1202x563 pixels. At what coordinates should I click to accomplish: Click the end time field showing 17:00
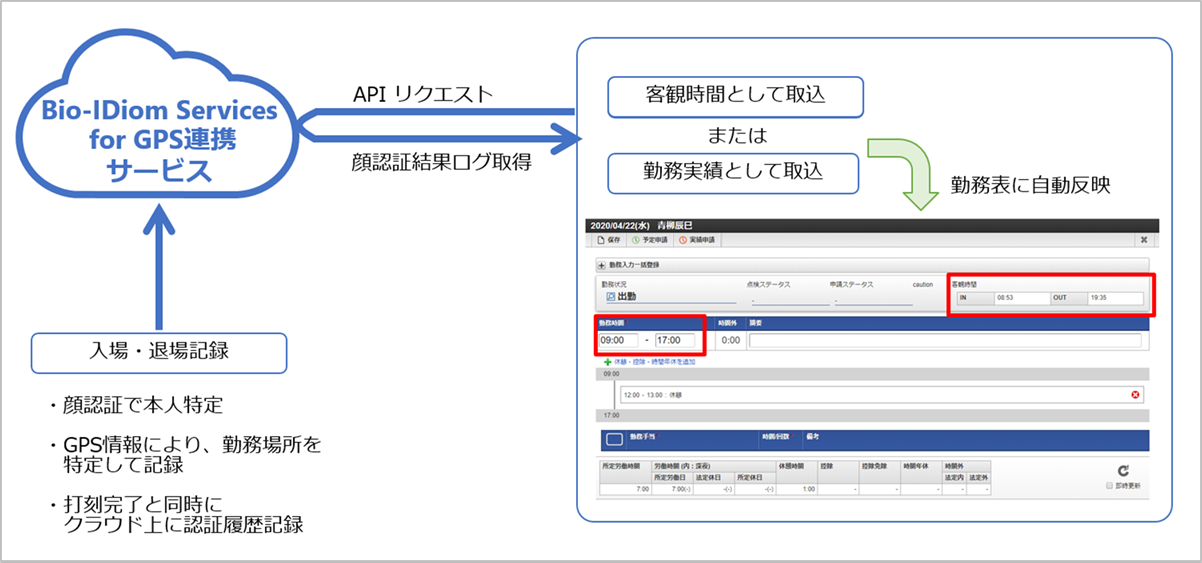(673, 340)
